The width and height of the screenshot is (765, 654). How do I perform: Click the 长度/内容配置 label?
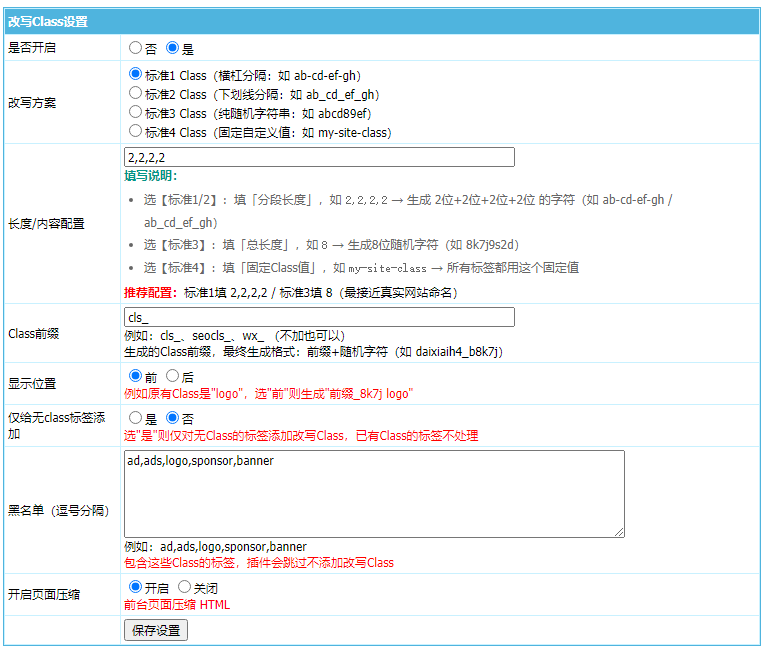[x=46, y=224]
